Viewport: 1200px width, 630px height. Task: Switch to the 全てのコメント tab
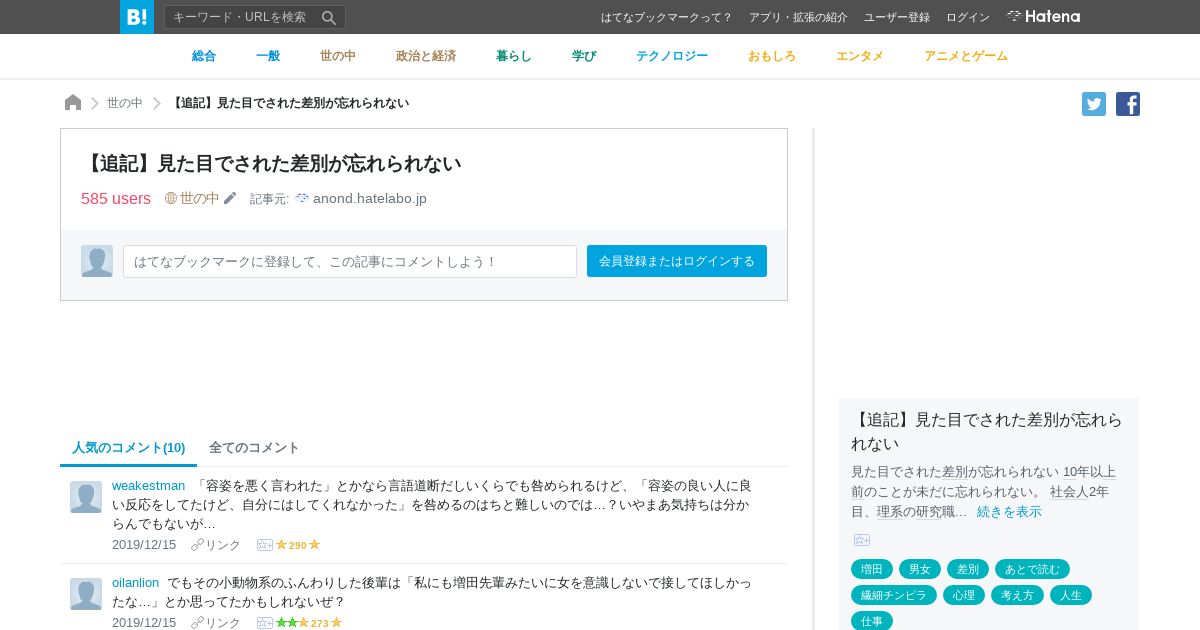[254, 447]
